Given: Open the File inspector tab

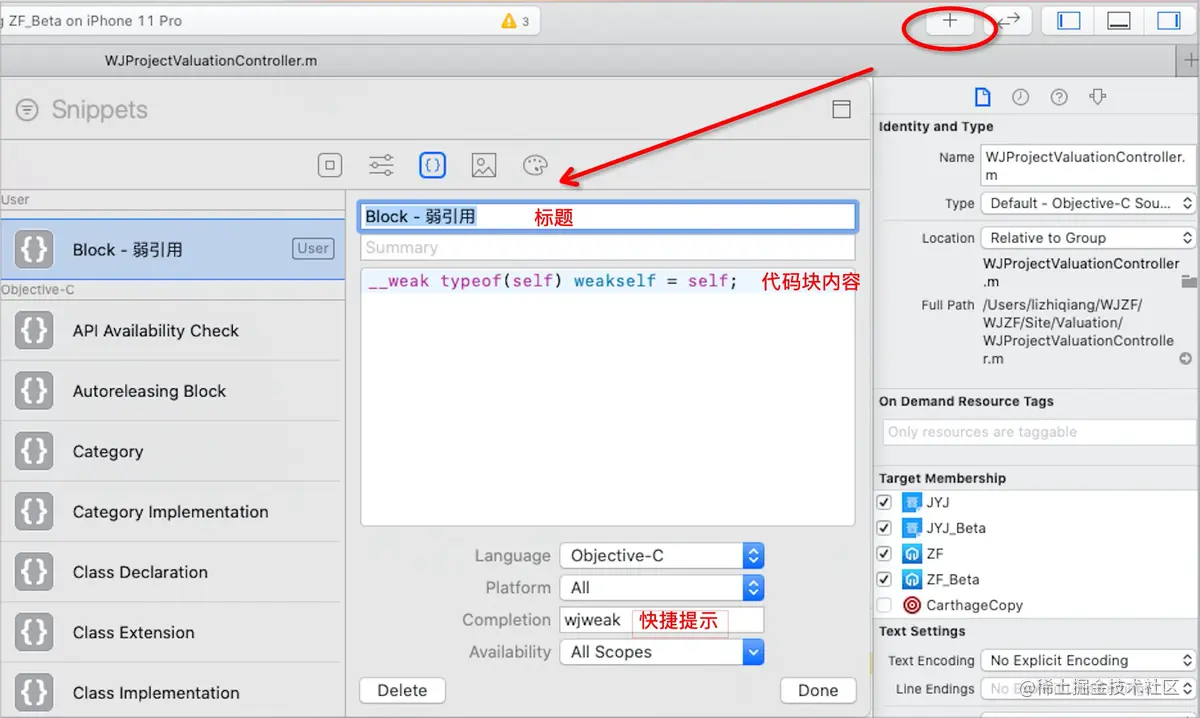Looking at the screenshot, I should tap(982, 97).
